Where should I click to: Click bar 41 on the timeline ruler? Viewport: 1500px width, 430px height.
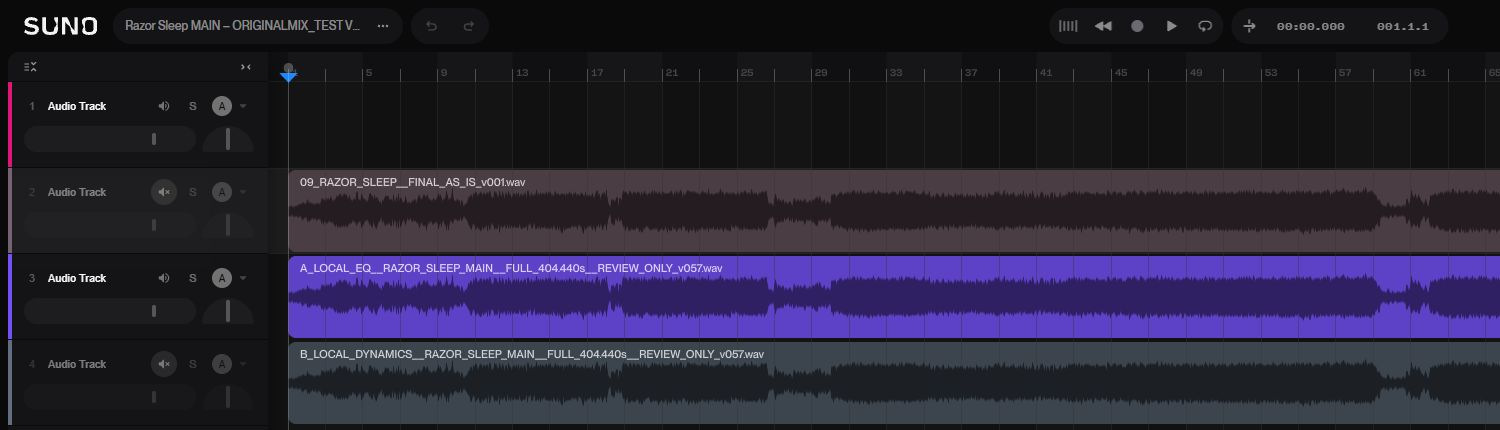point(1046,73)
